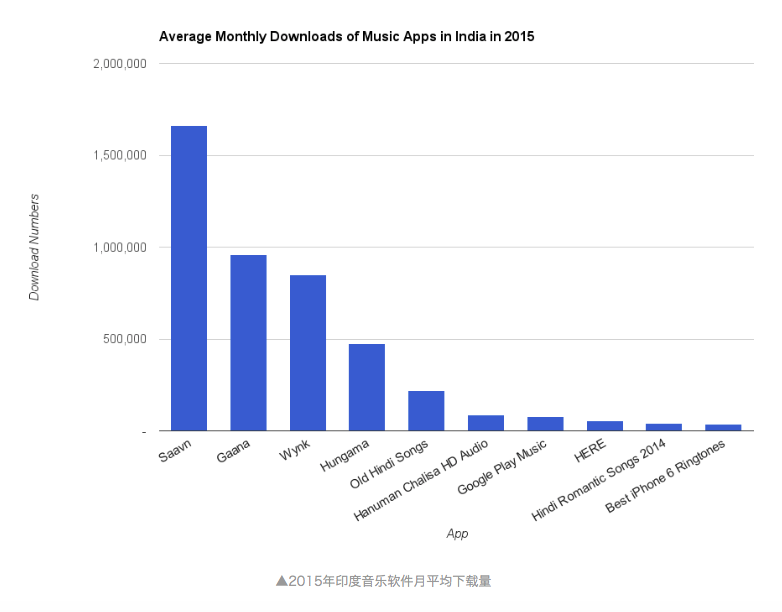Click the Saavn axis label

point(175,451)
